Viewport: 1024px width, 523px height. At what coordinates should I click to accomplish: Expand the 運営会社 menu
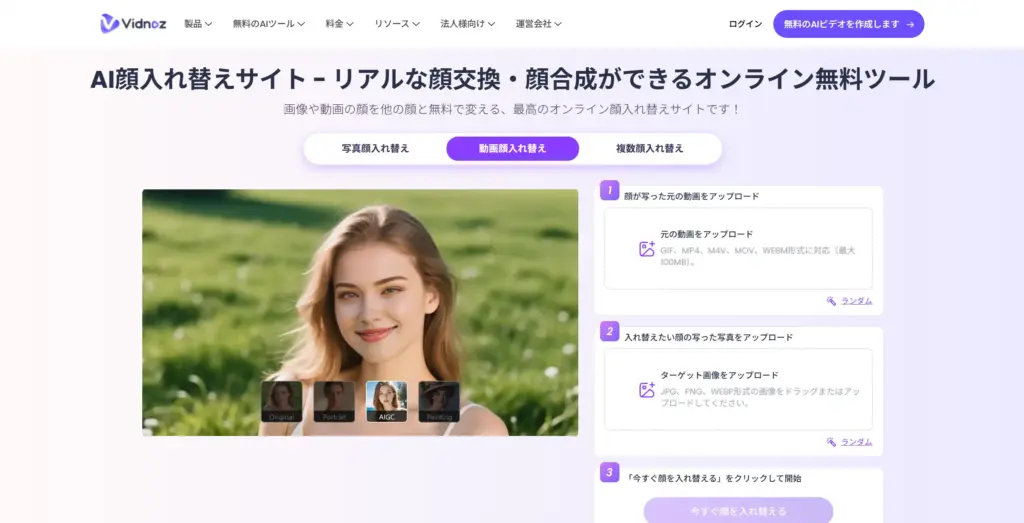(x=539, y=24)
